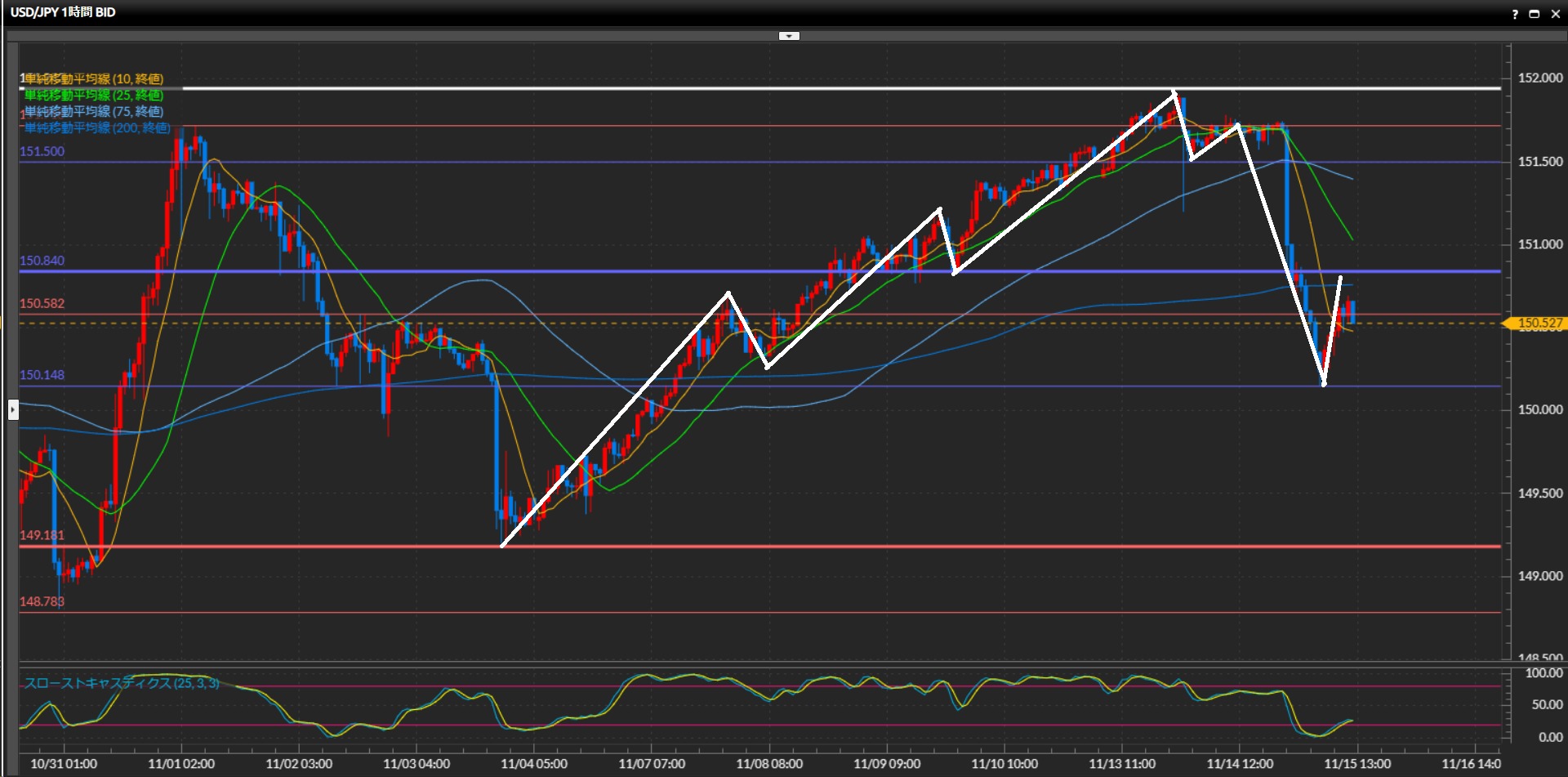Click the USD/JPY 1時間 BID title
The height and width of the screenshot is (777, 1568).
click(63, 12)
